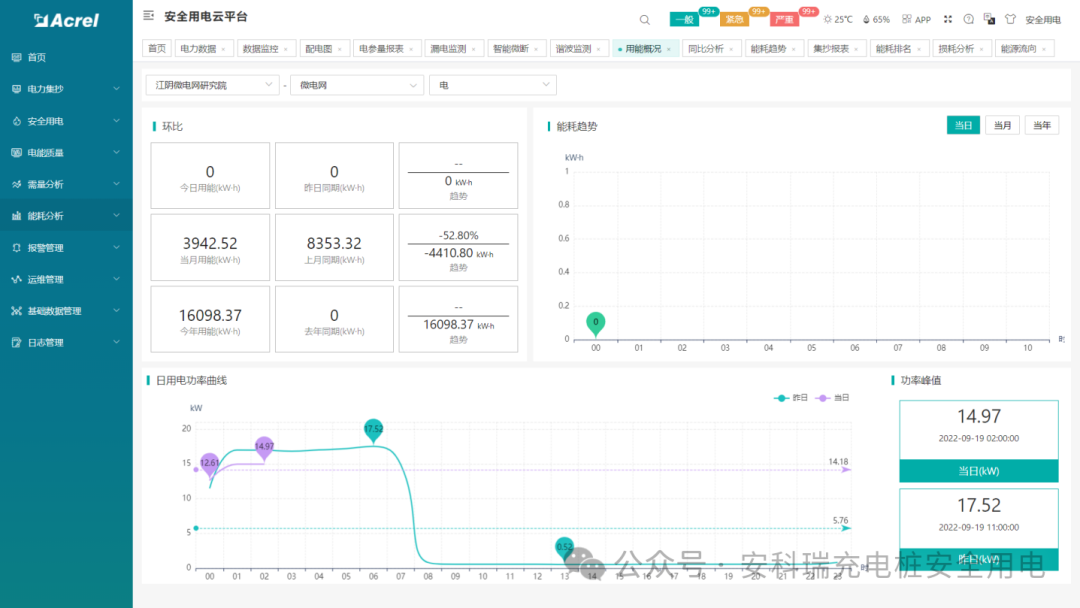Screen dimensions: 1080x608
Task: Click the temperature sun weather icon
Action: [x=828, y=19]
